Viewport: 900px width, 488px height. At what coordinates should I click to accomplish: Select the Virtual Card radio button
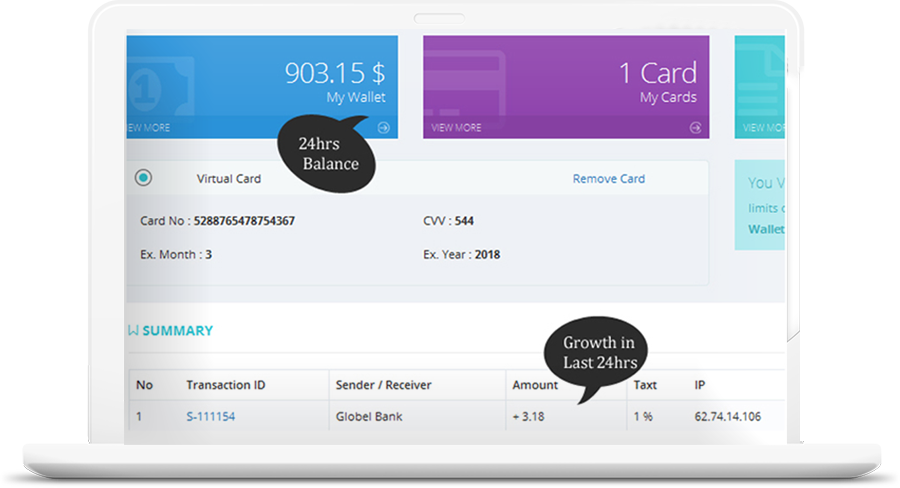(144, 178)
